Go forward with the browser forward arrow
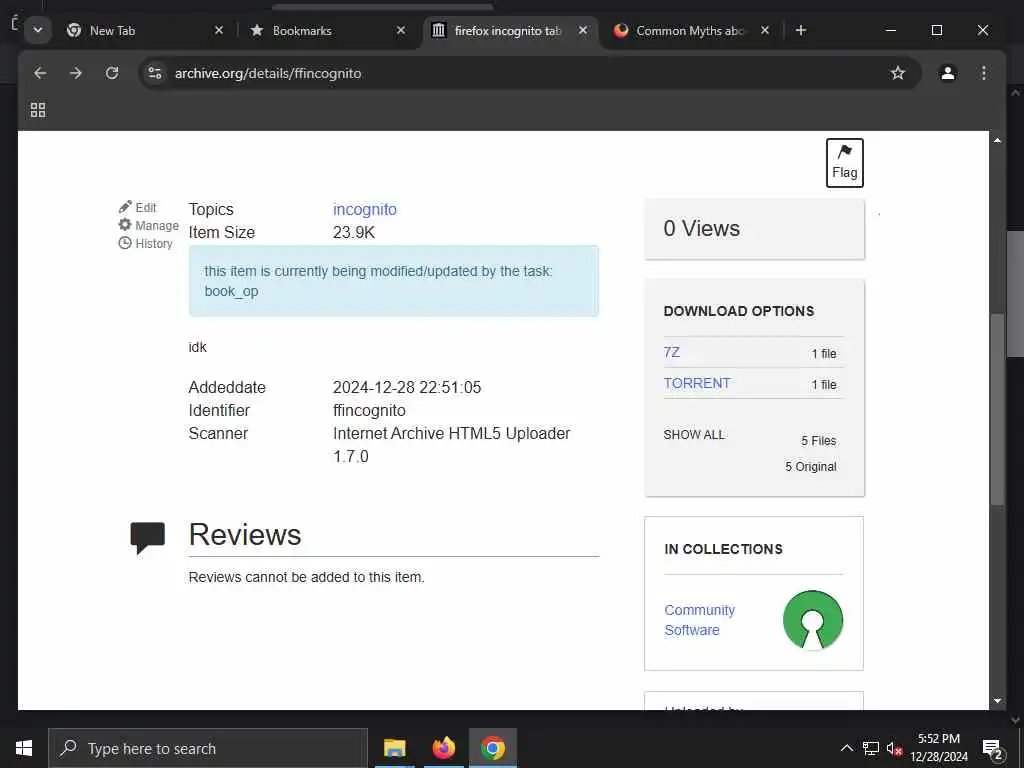 pos(76,73)
